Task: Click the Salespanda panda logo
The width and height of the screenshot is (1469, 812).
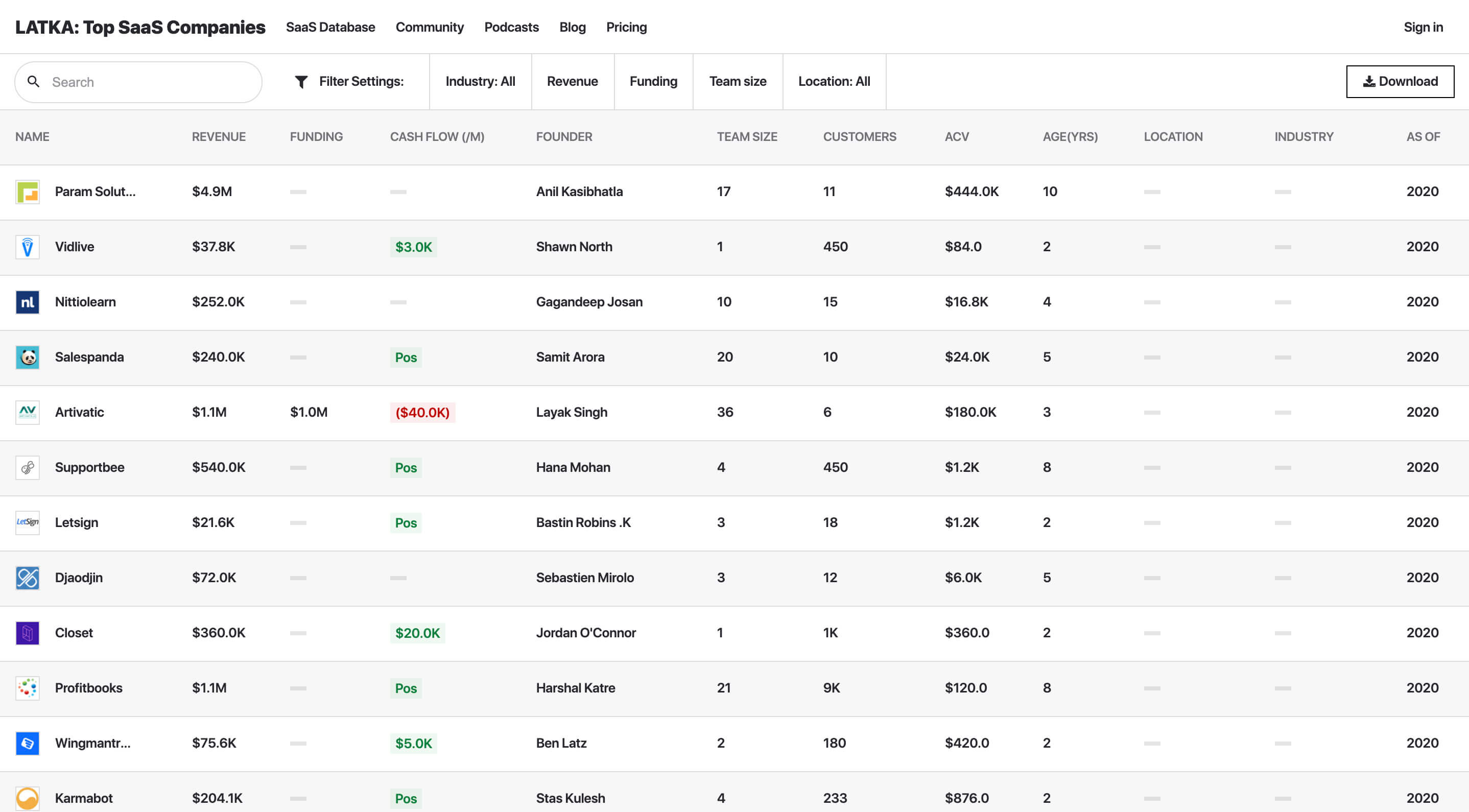Action: 28,357
